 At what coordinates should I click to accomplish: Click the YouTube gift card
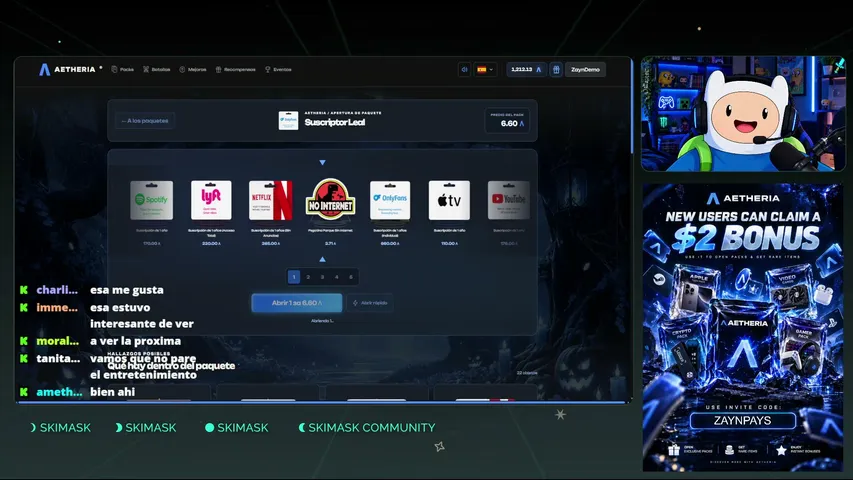(509, 200)
